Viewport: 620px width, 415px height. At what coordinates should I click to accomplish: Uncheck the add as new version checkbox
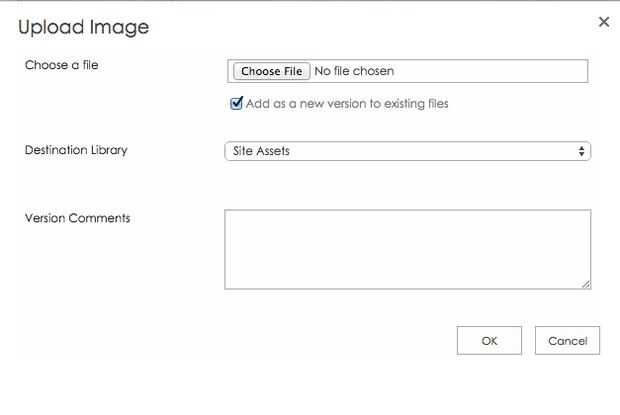point(237,103)
